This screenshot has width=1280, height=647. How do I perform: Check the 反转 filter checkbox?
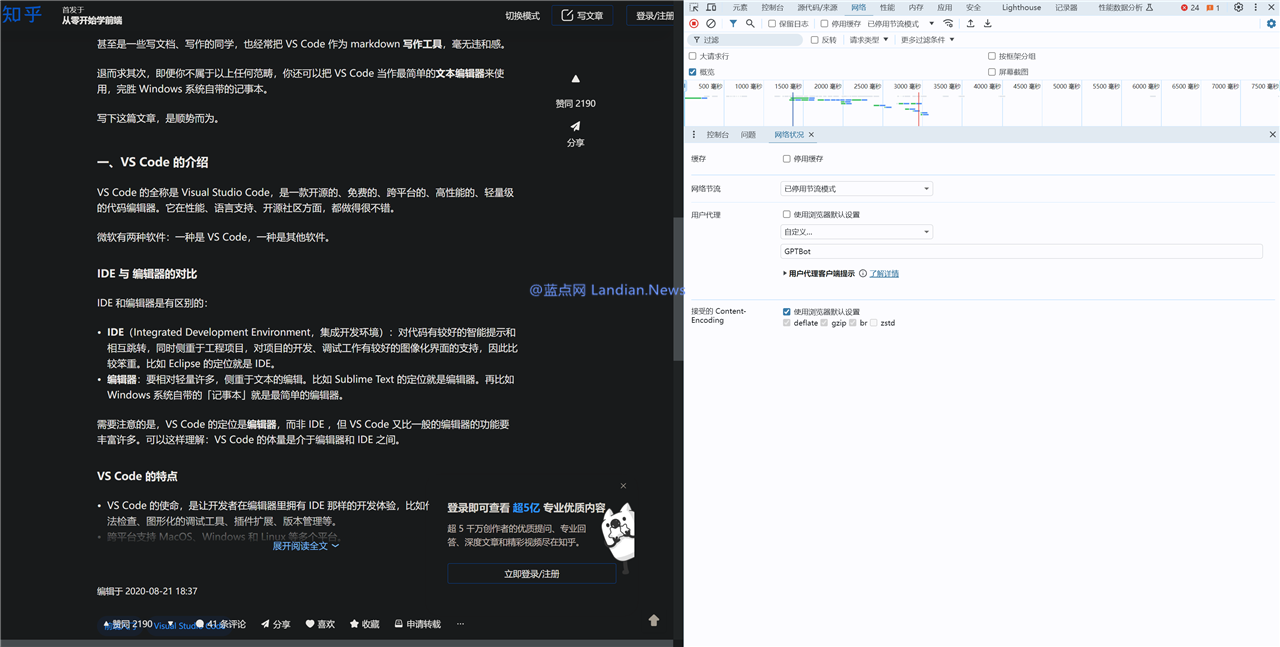[814, 40]
